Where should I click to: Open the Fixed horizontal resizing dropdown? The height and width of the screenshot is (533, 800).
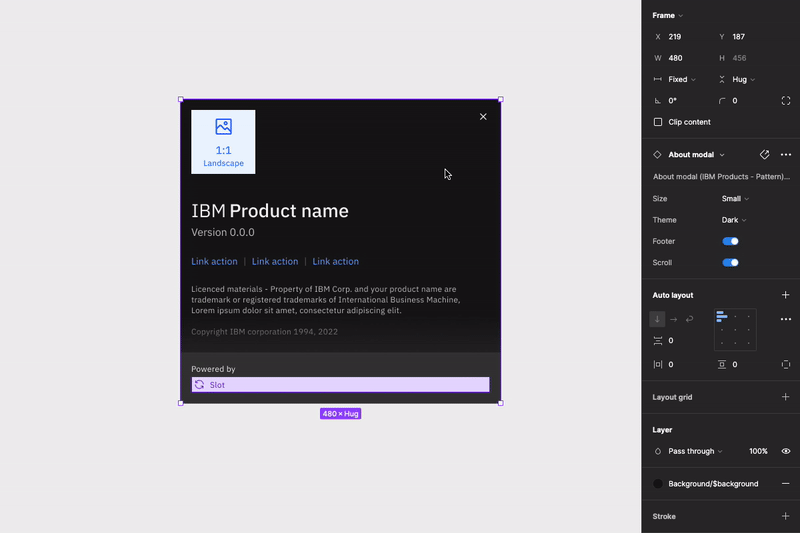click(x=682, y=80)
